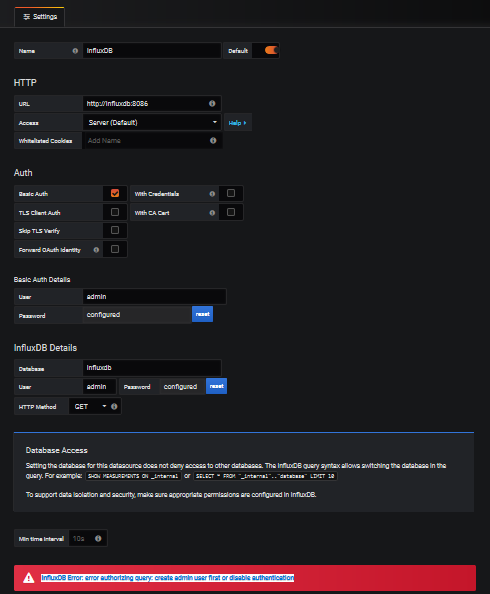Click the Whitelisted Cookies info icon
The image size is (490, 594).
pyautogui.click(x=213, y=141)
